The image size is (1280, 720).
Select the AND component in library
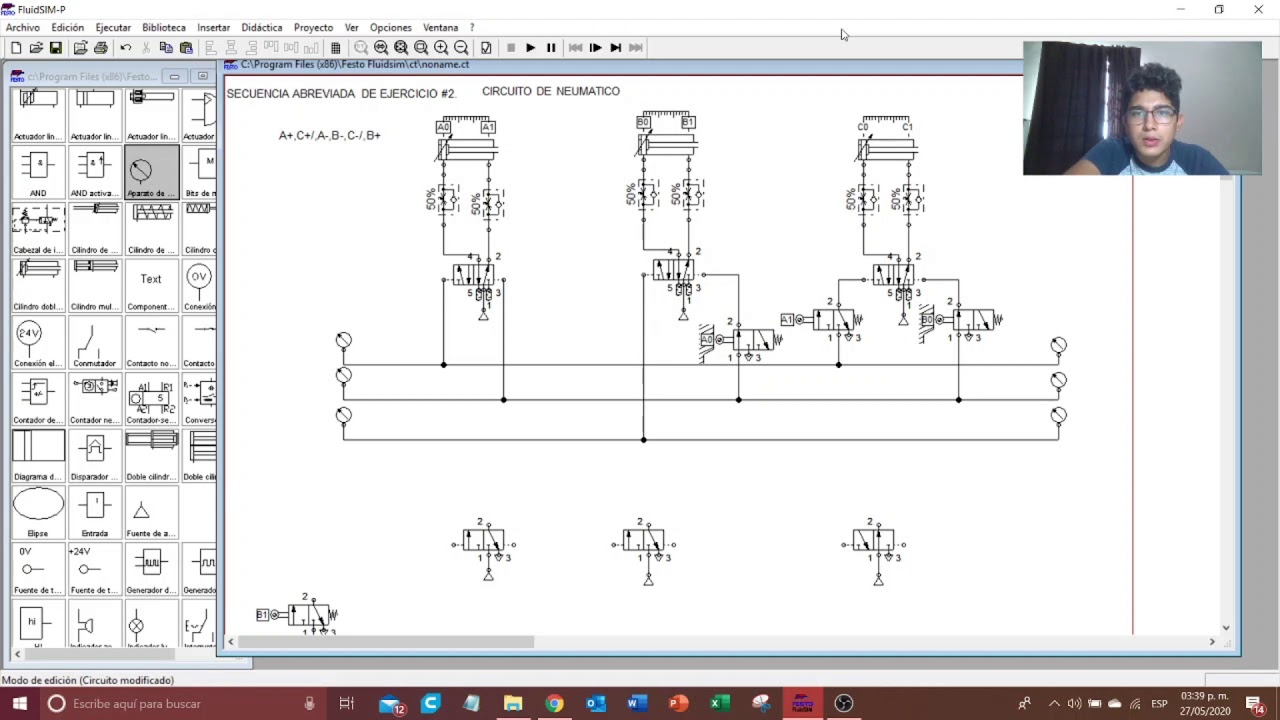pos(38,172)
